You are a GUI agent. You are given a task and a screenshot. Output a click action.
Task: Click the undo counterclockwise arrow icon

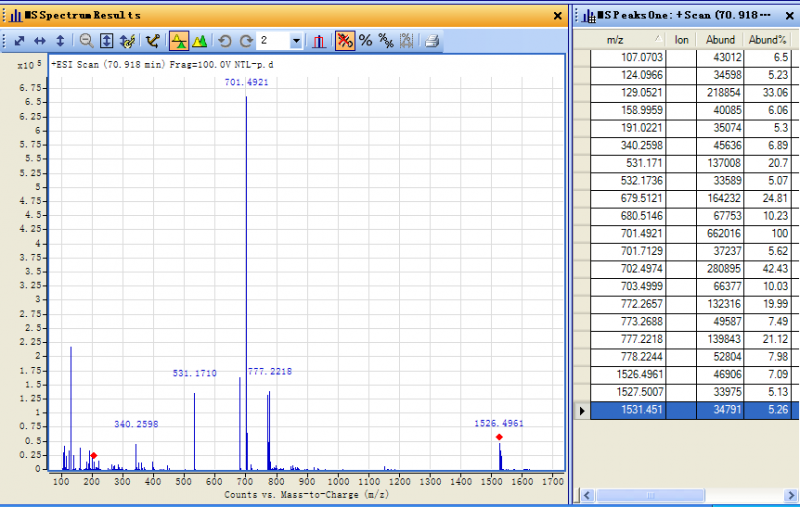tap(225, 41)
